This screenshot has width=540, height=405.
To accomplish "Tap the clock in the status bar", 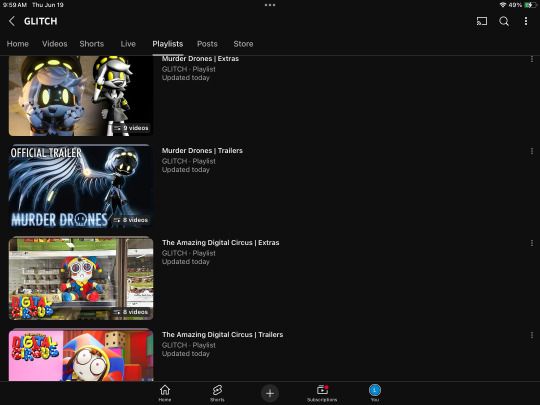I will [x=14, y=5].
